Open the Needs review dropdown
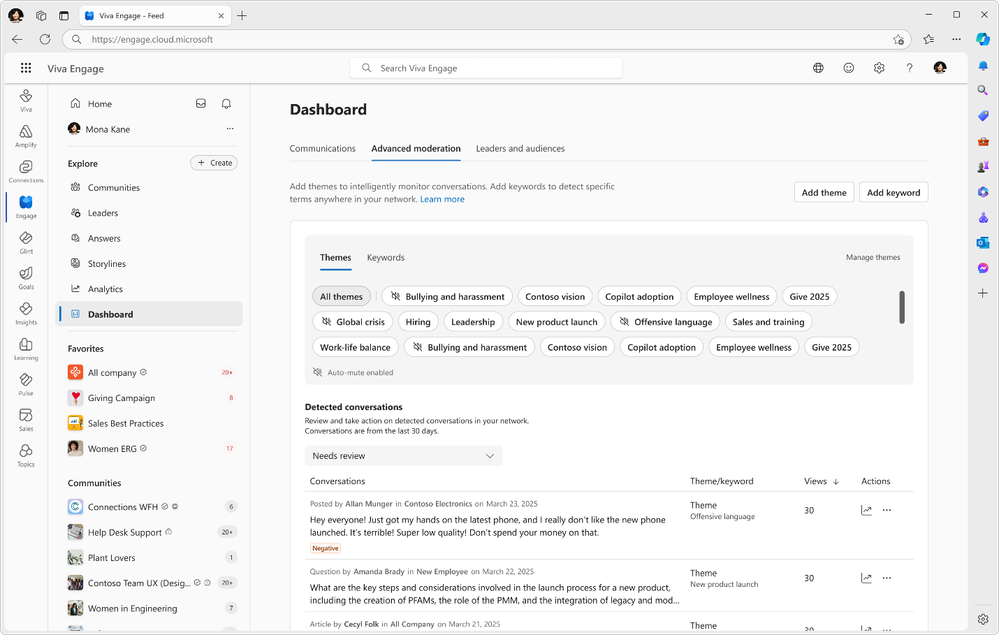Screen dimensions: 999x635 403,456
